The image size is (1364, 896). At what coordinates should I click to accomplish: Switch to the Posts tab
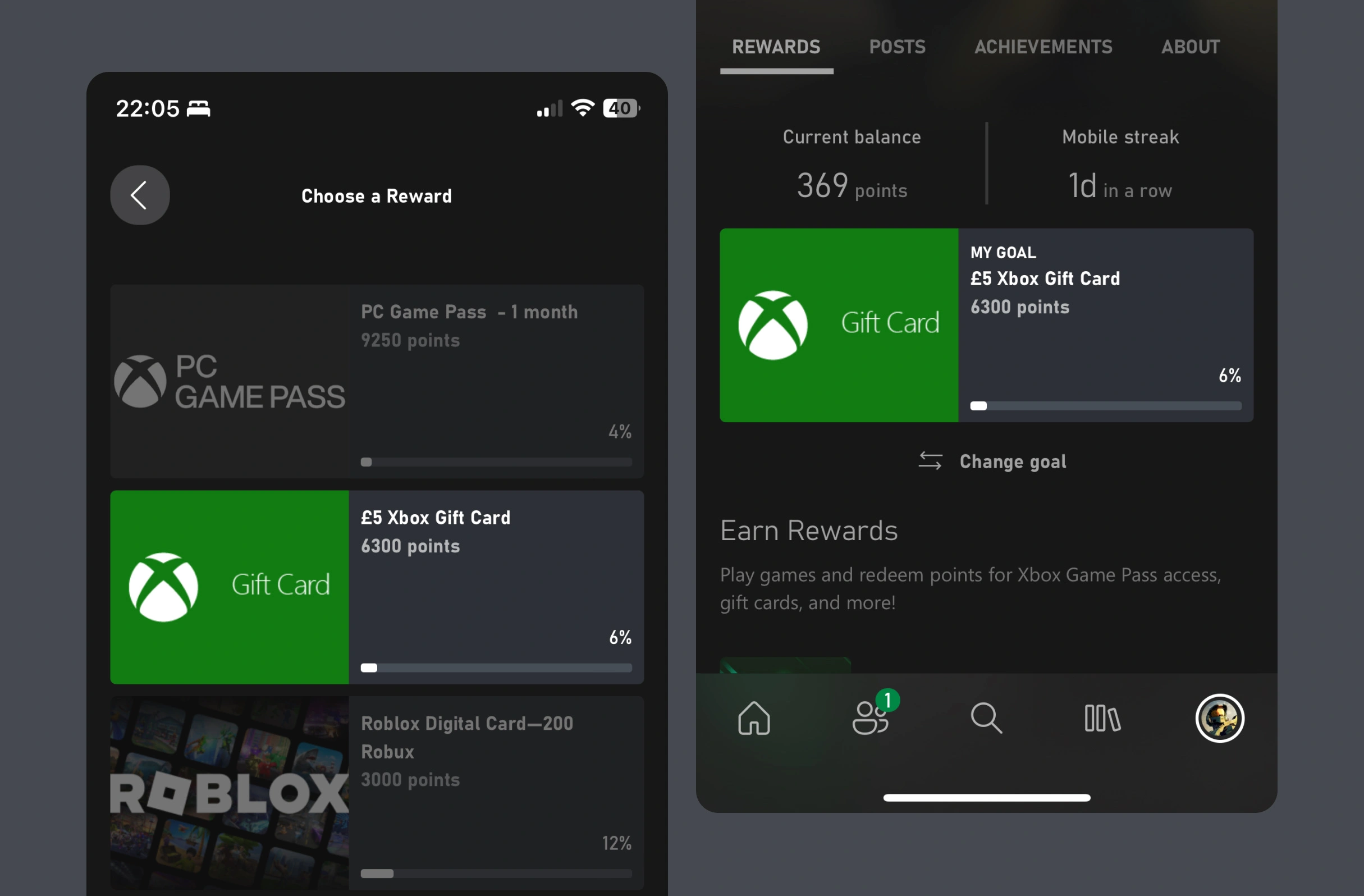pyautogui.click(x=897, y=47)
